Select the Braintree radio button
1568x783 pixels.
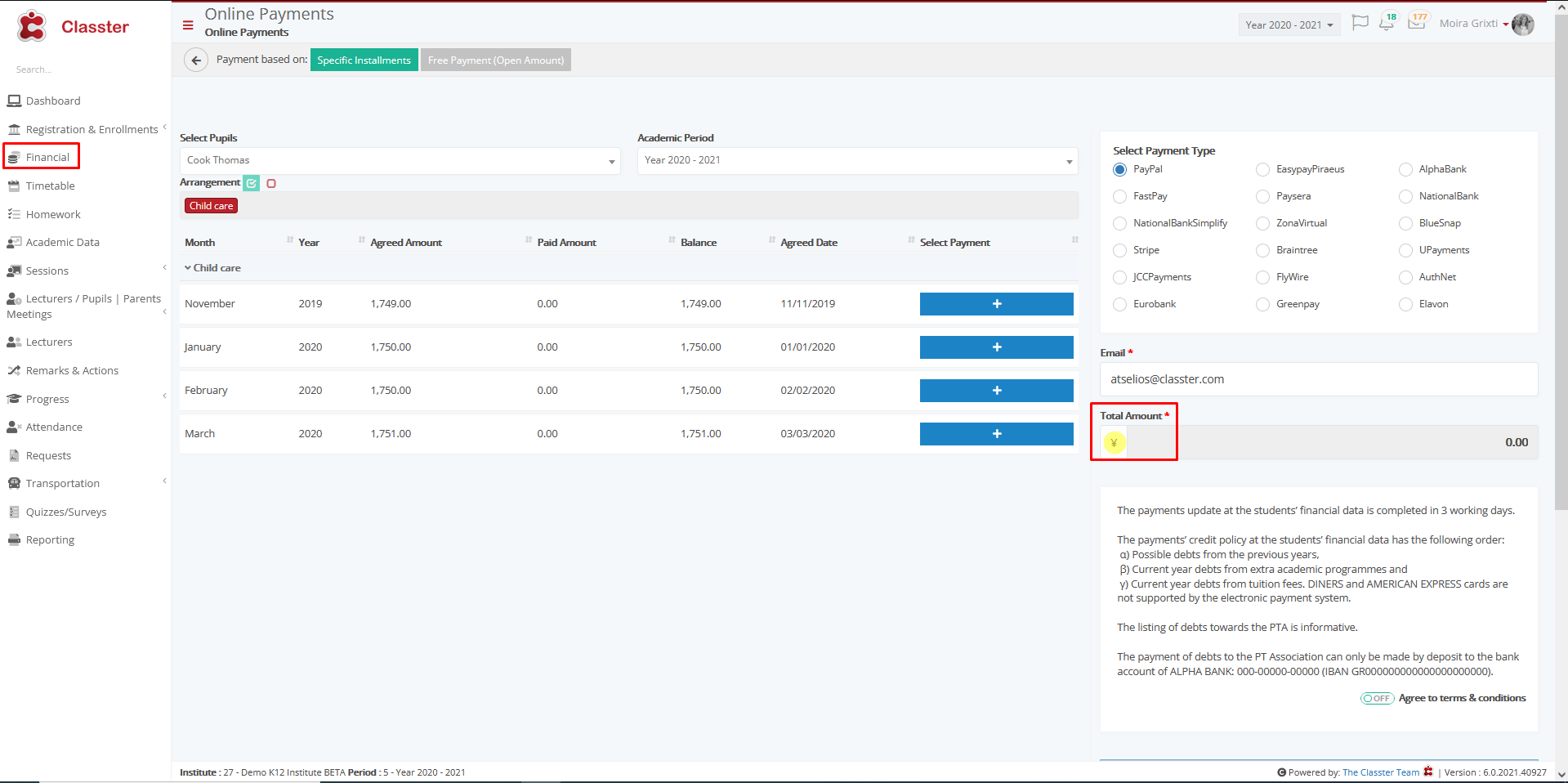[1263, 250]
